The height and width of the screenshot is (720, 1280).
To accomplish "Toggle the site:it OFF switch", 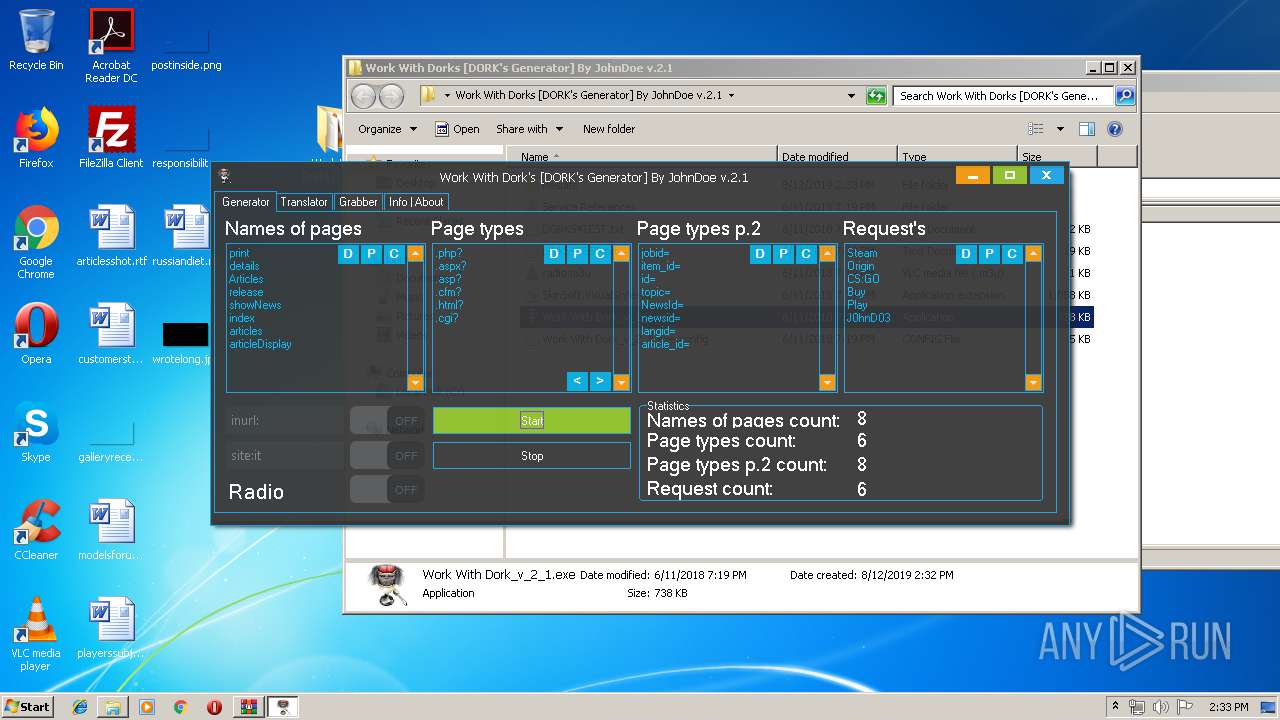I will 387,455.
